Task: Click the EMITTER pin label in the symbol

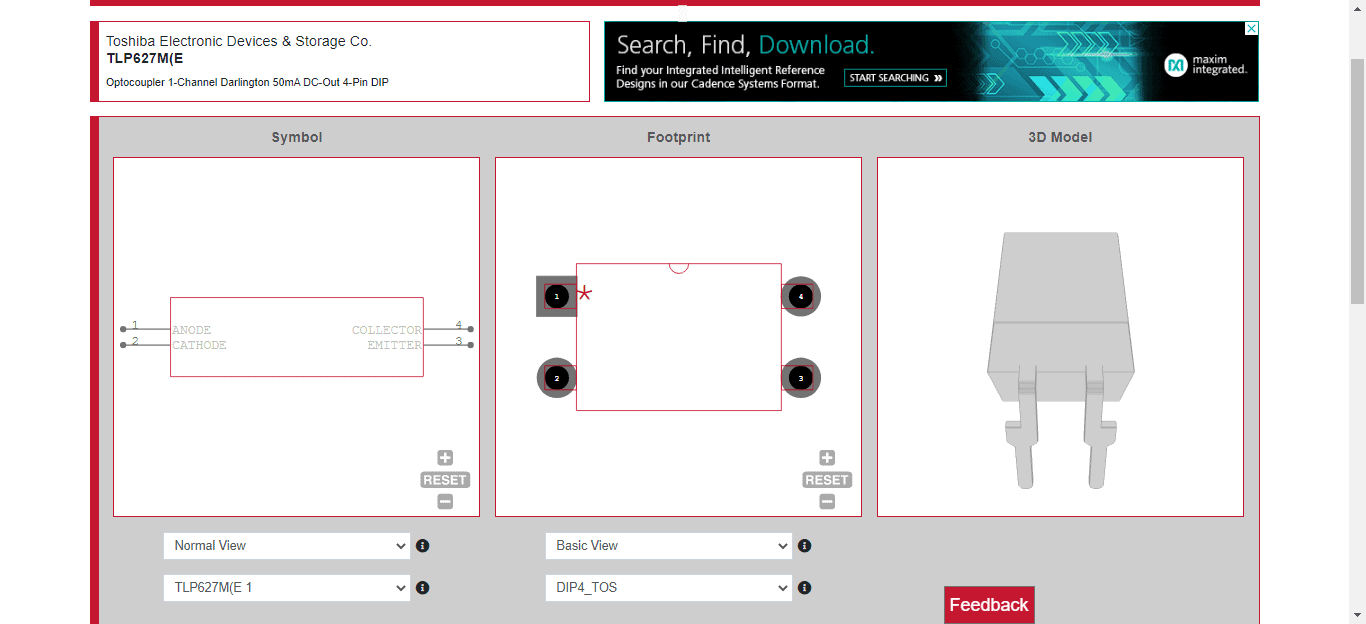Action: coord(394,345)
